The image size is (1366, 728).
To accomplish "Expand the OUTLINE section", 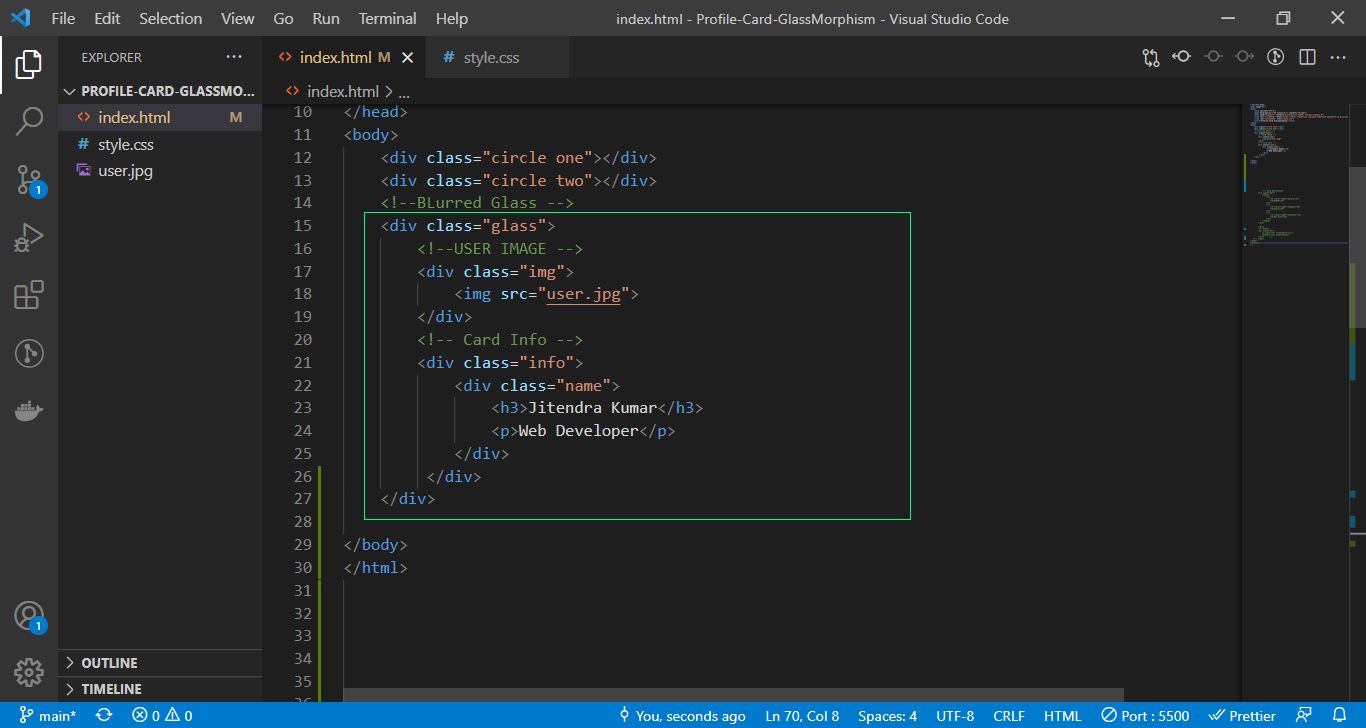I will point(160,663).
